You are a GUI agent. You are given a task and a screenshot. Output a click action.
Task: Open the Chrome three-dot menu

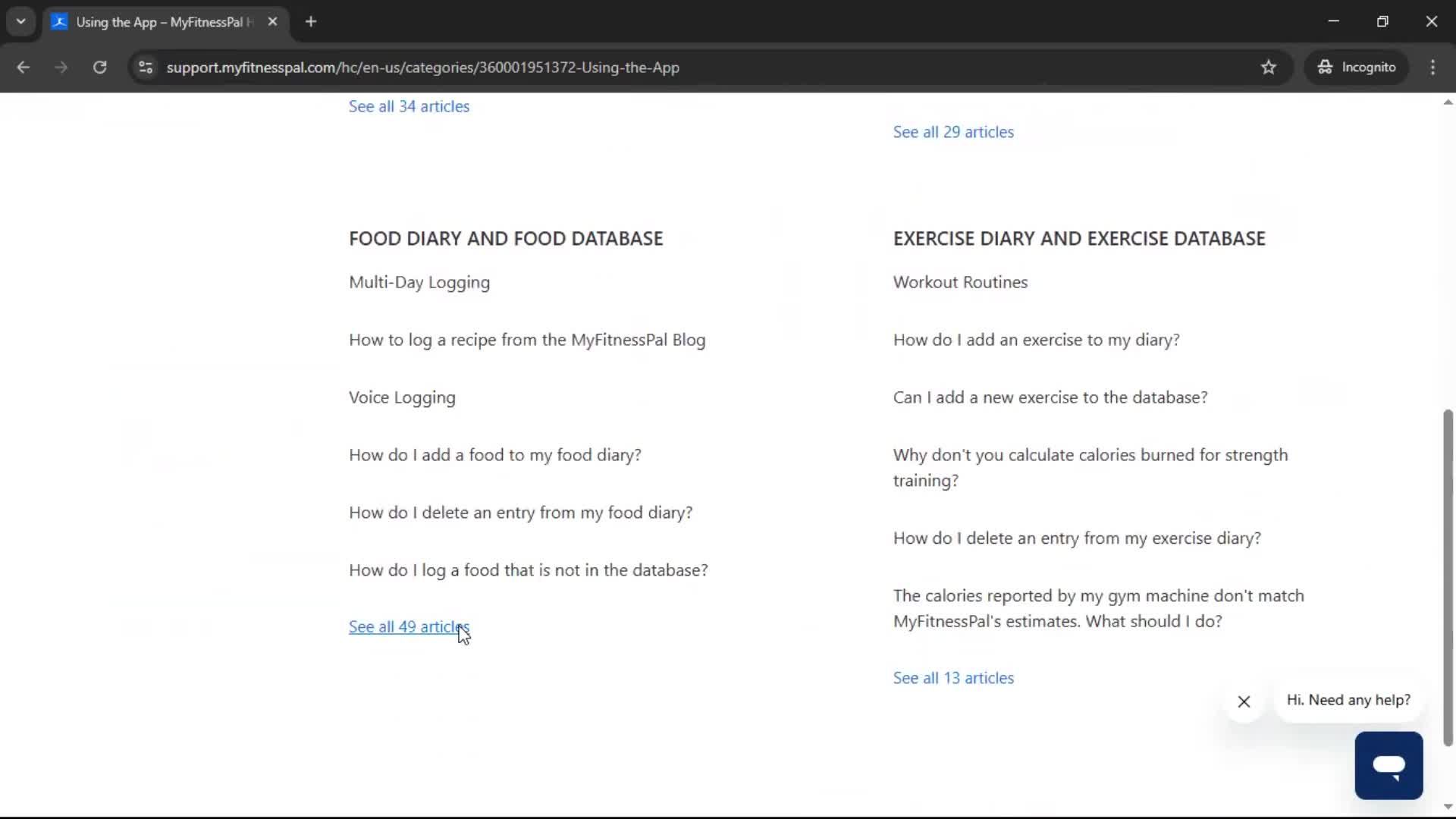(1432, 67)
